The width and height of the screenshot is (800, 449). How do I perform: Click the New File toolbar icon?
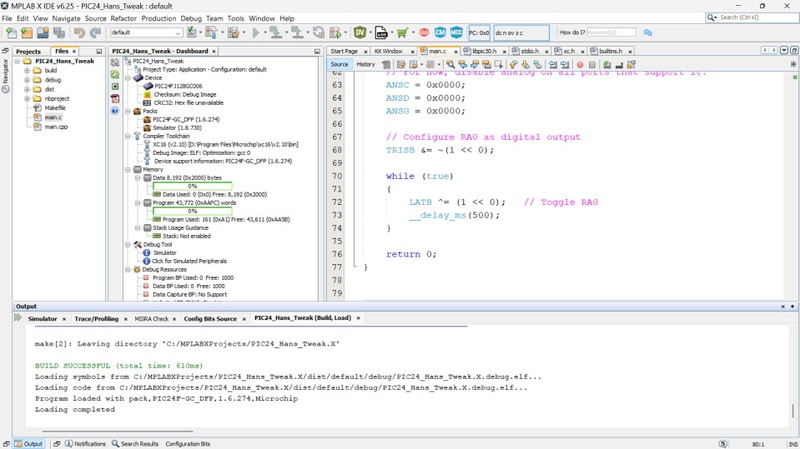tap(11, 33)
